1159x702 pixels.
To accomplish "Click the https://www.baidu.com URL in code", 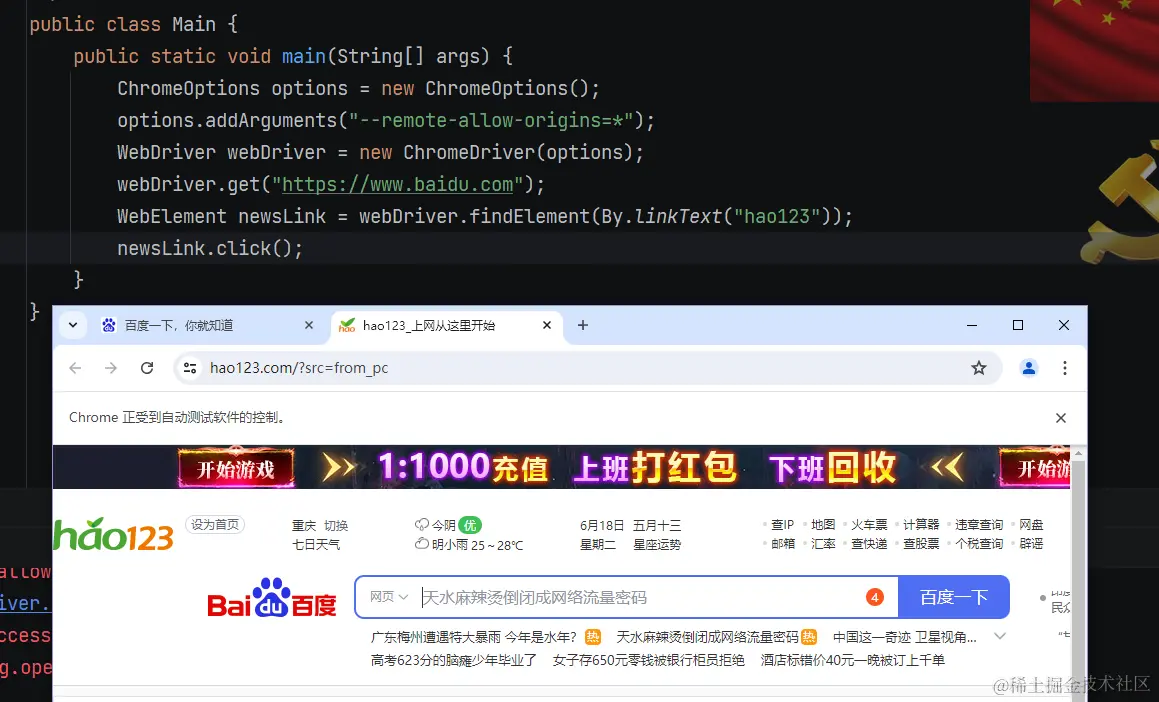I will [398, 185].
